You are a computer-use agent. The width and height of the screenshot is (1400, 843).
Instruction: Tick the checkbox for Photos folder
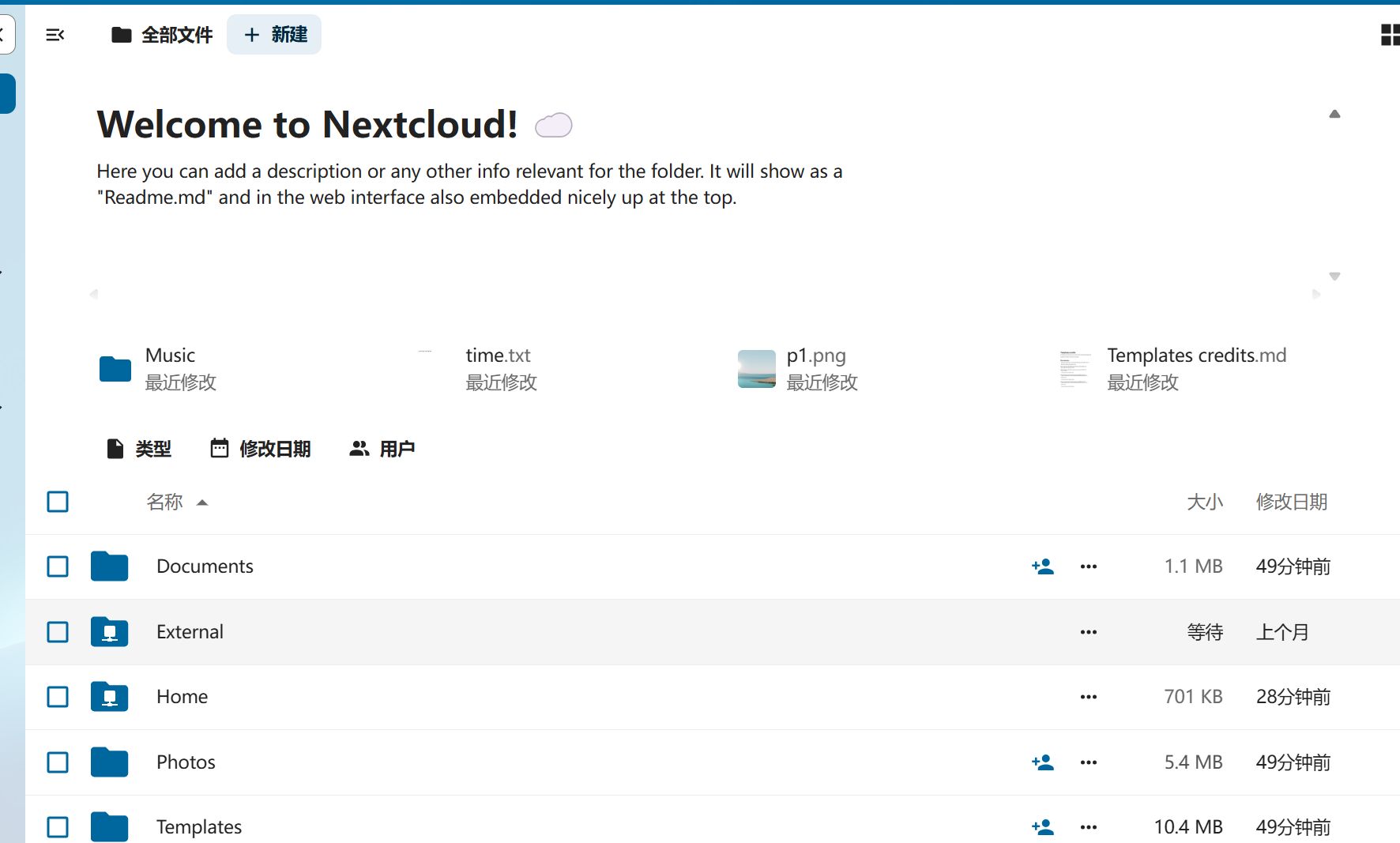pos(58,762)
